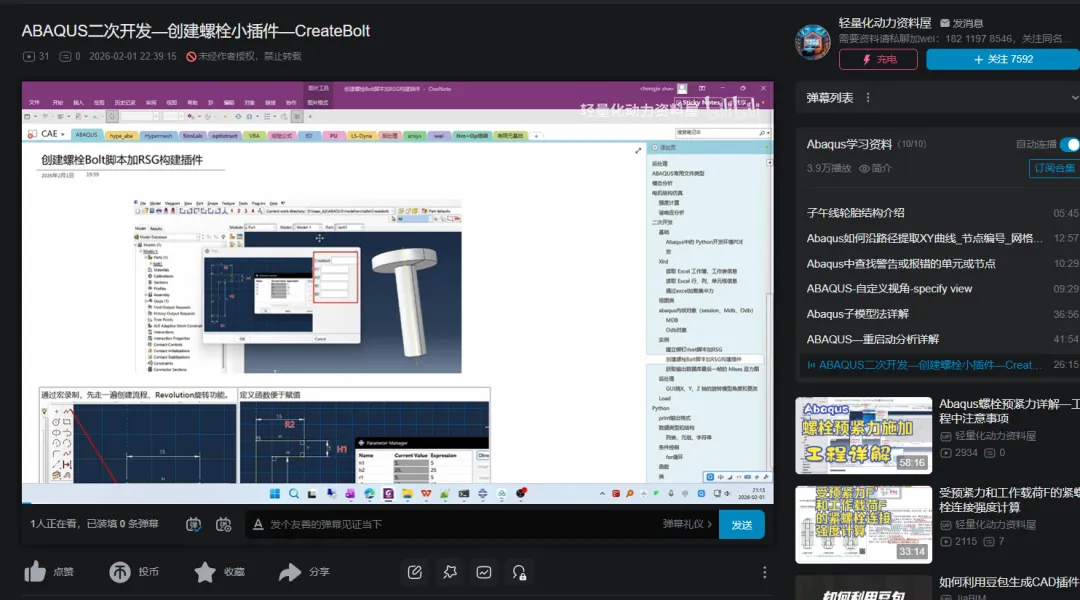This screenshot has width=1080, height=600.
Task: Open the Windows Start button in video taskbar
Action: click(x=275, y=493)
